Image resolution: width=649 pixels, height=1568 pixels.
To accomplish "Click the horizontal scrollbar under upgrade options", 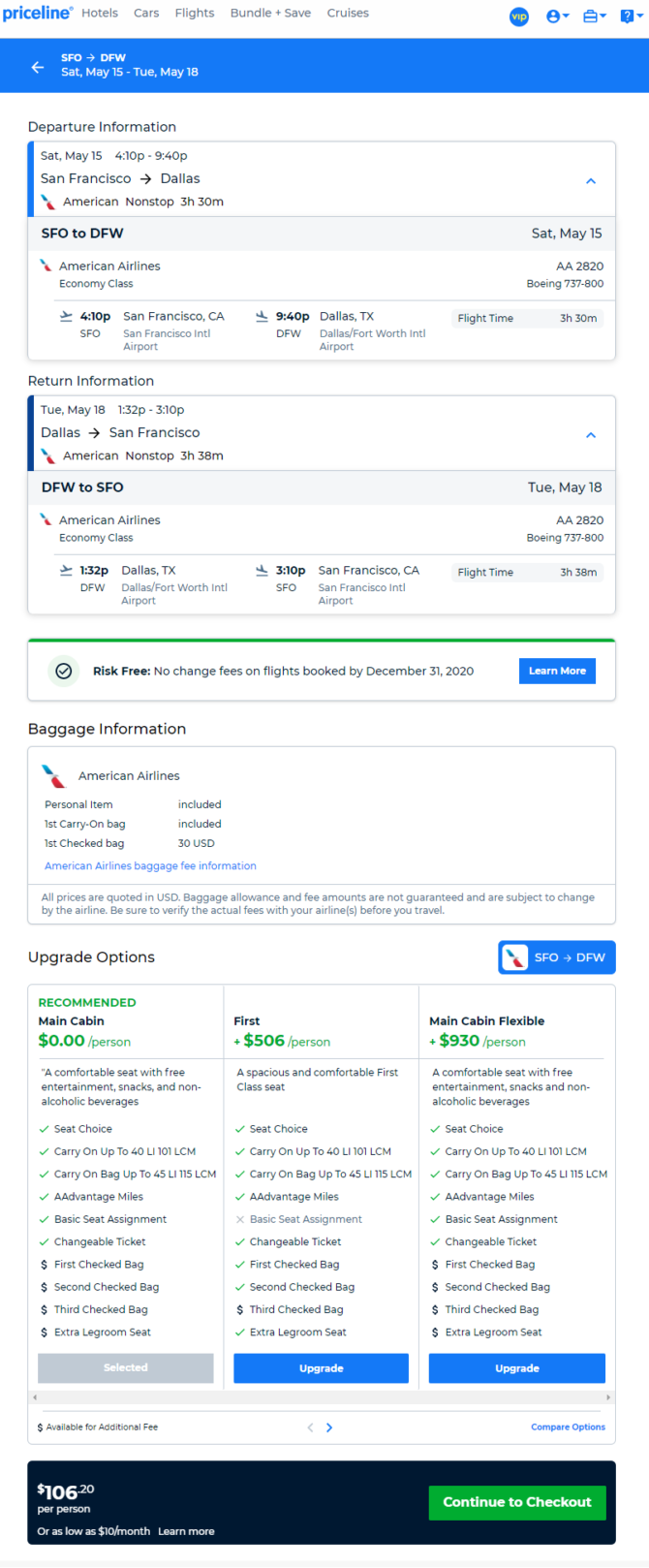I will point(322,1397).
